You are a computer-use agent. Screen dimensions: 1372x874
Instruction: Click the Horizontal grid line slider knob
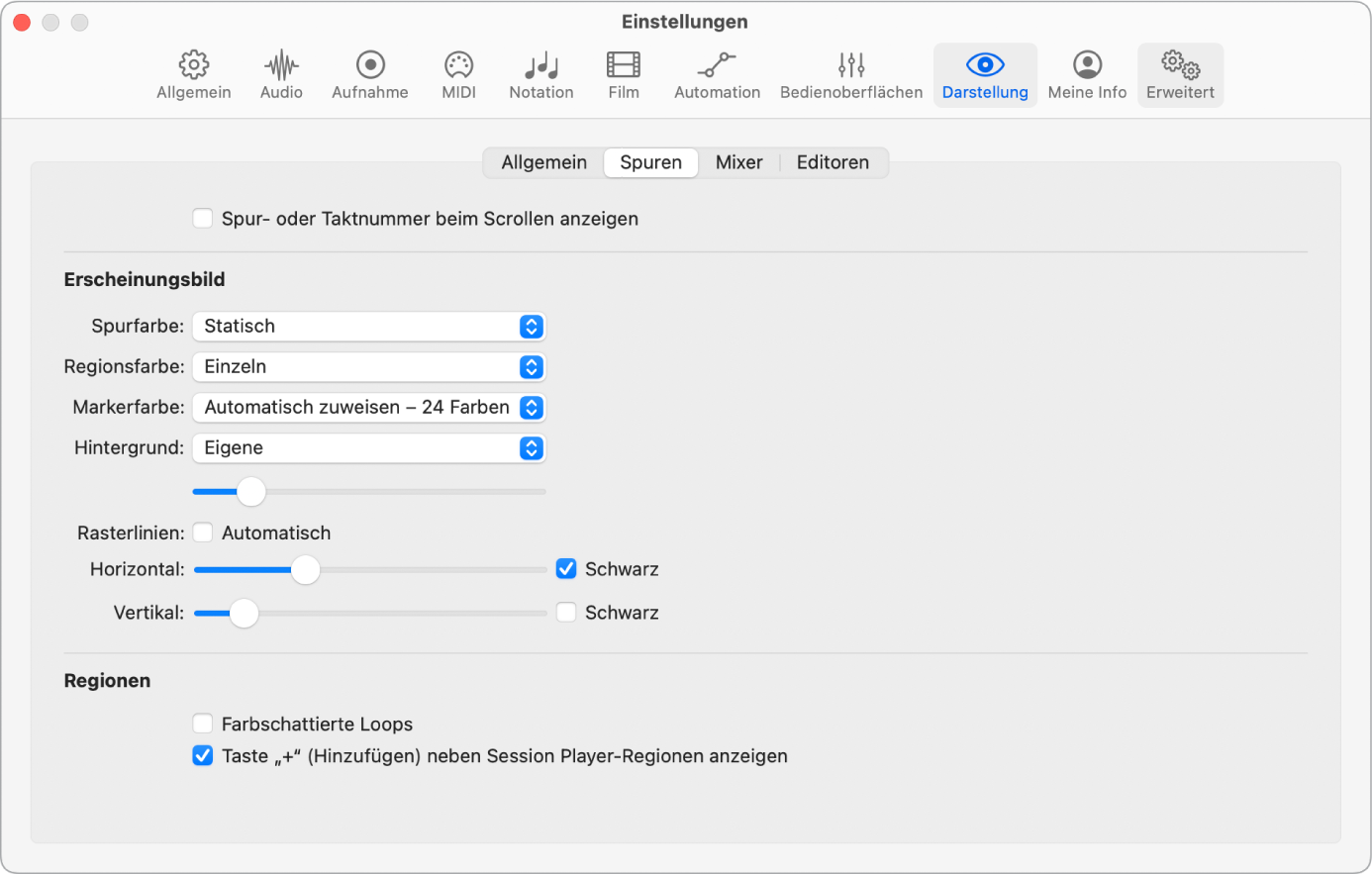pyautogui.click(x=305, y=569)
